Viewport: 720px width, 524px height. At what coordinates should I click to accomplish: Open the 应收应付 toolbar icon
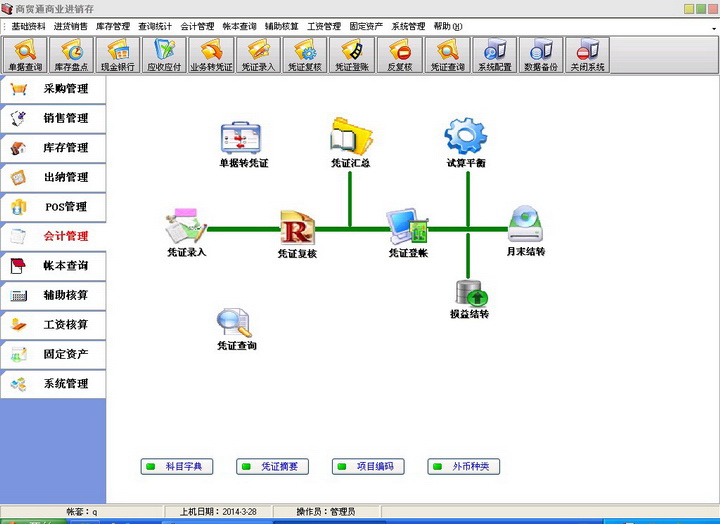[x=164, y=55]
